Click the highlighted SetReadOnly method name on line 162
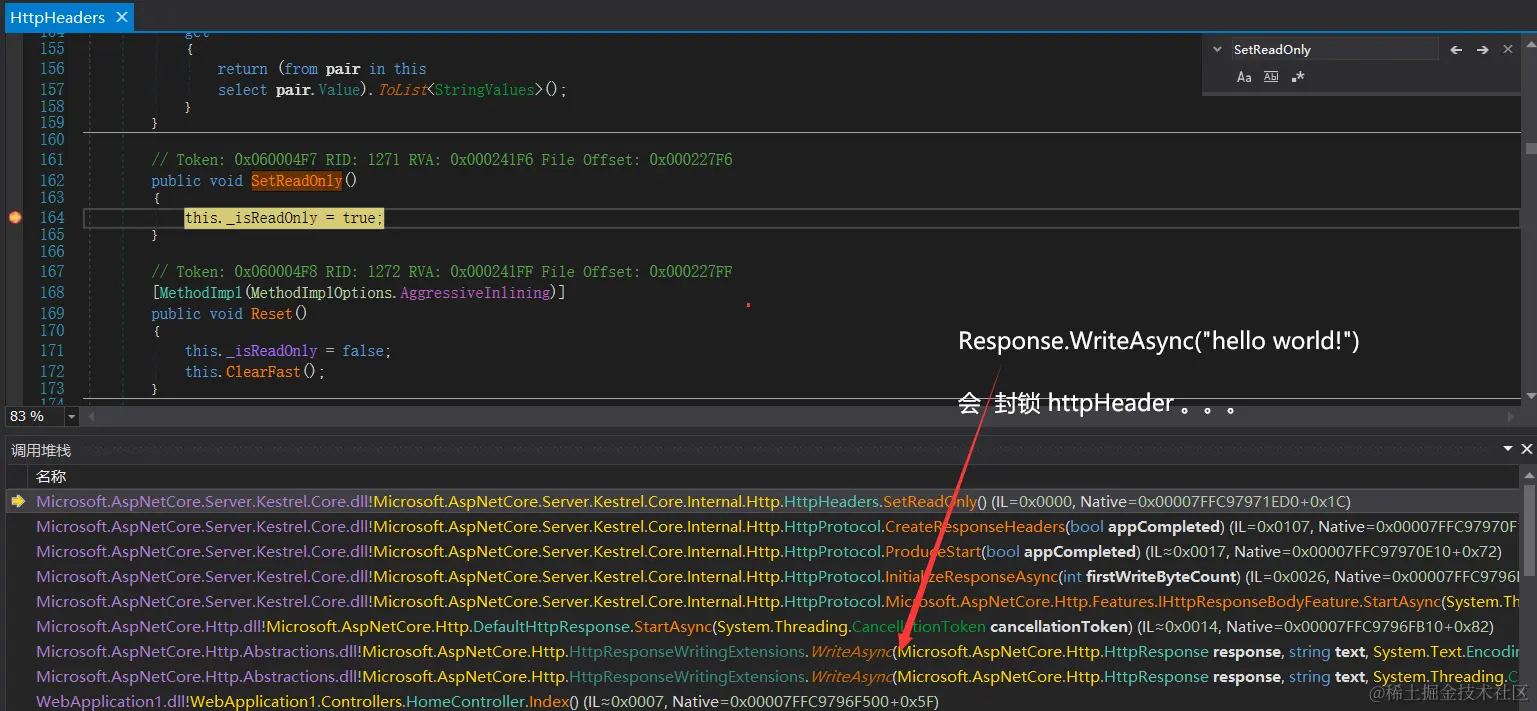This screenshot has height=711, width=1537. click(296, 180)
